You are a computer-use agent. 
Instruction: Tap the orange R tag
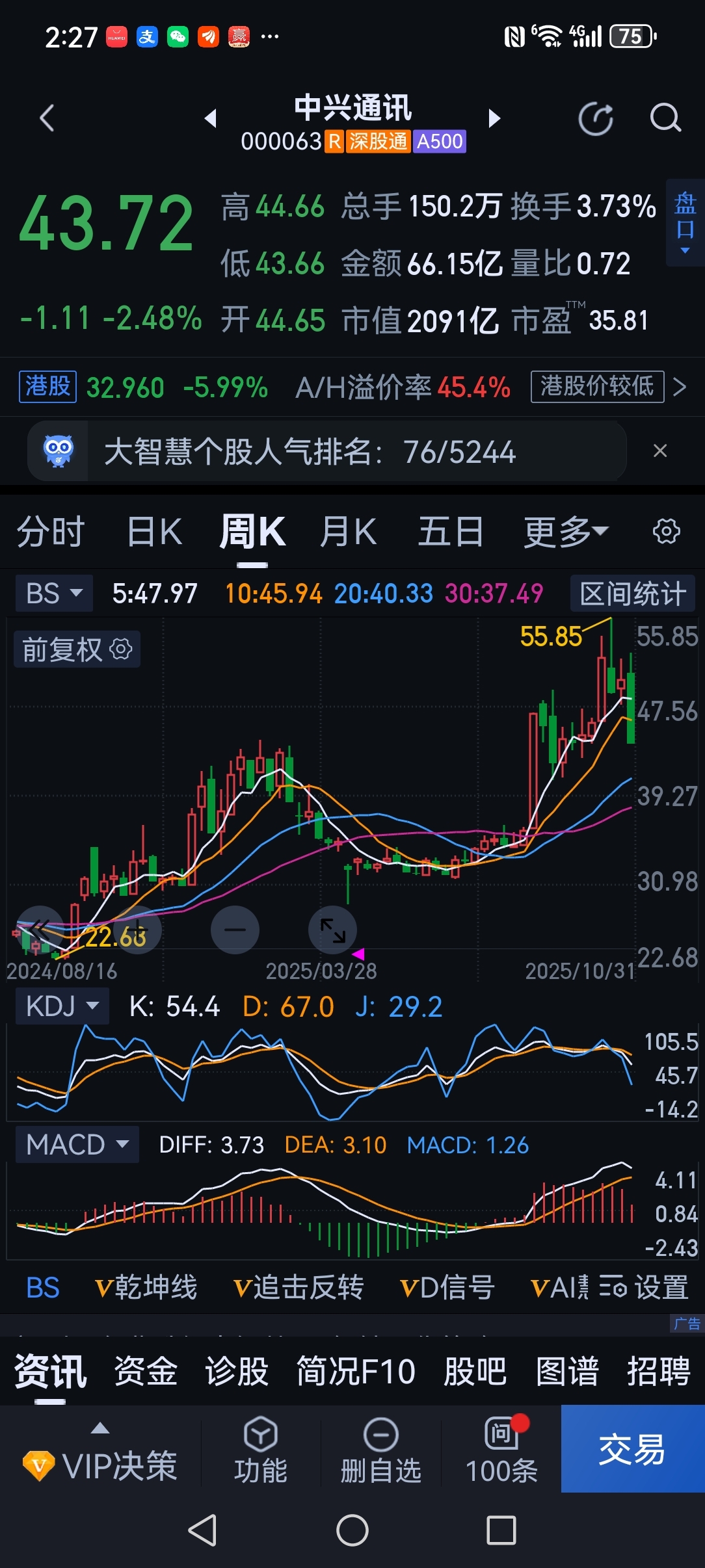334,141
